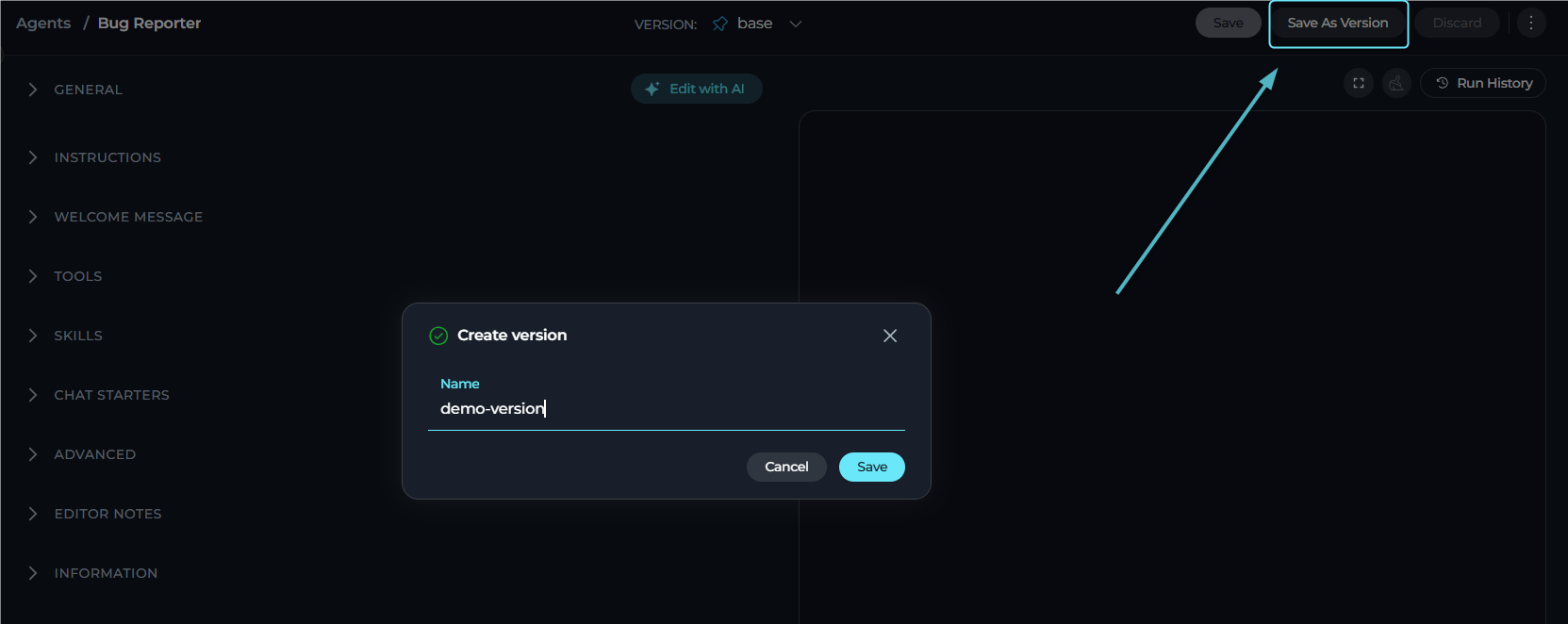Click Edit with AI button

(x=697, y=89)
